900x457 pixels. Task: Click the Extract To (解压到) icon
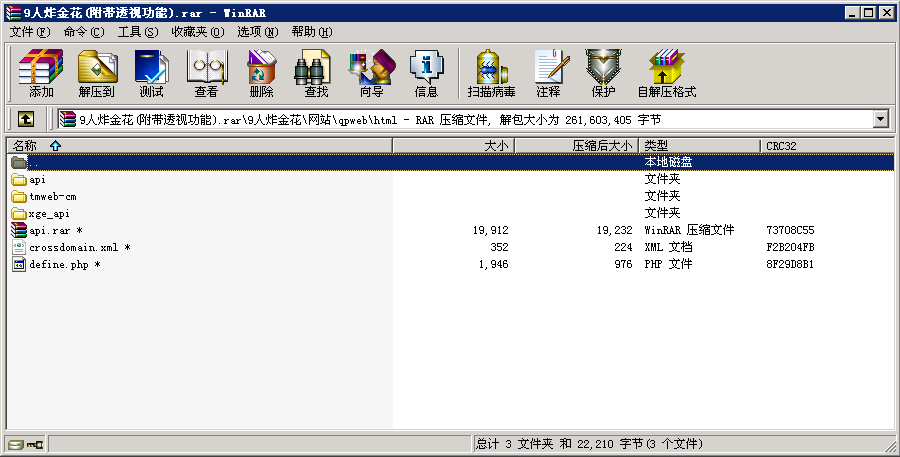tap(97, 73)
